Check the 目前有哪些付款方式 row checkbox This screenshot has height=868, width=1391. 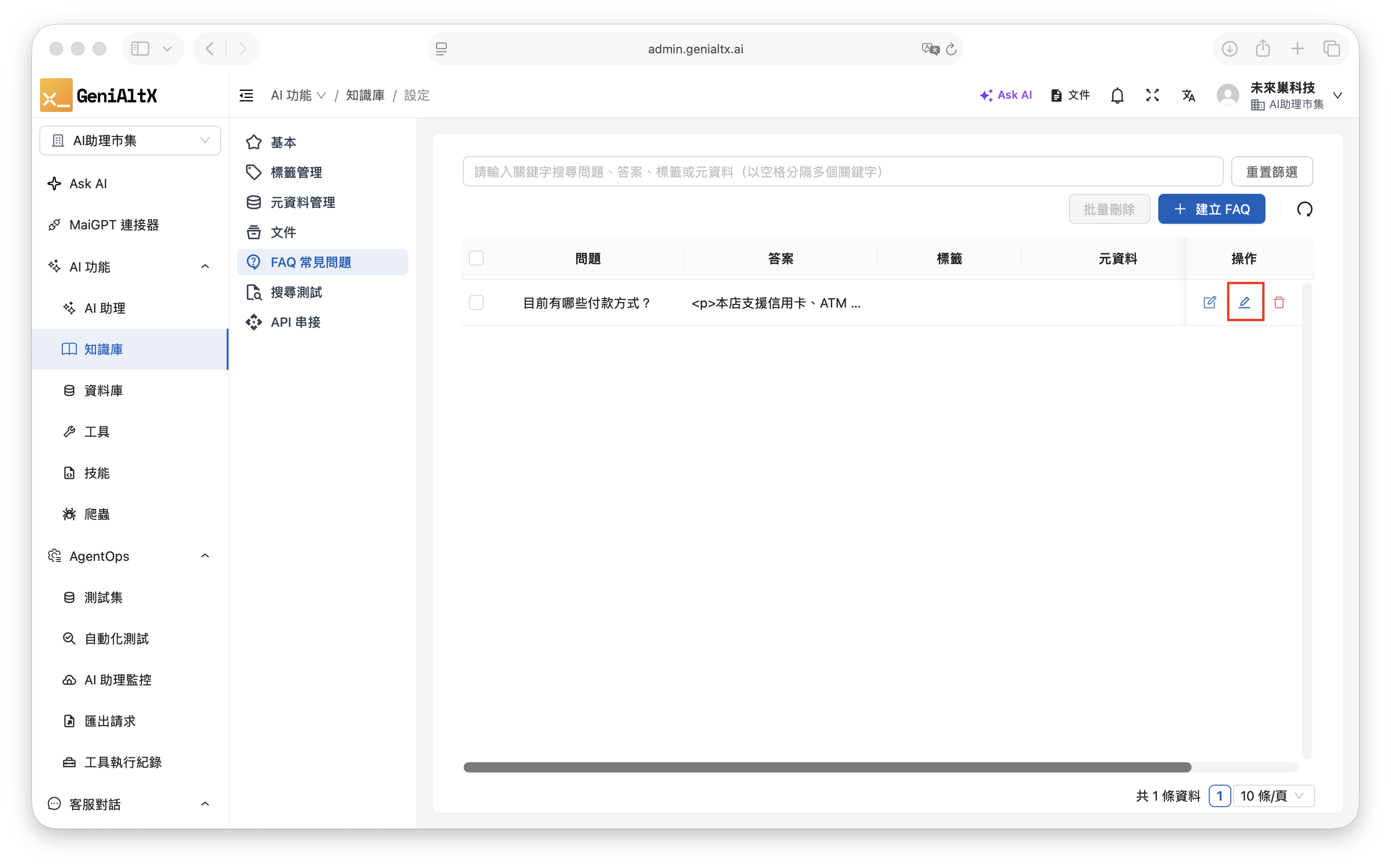(476, 302)
